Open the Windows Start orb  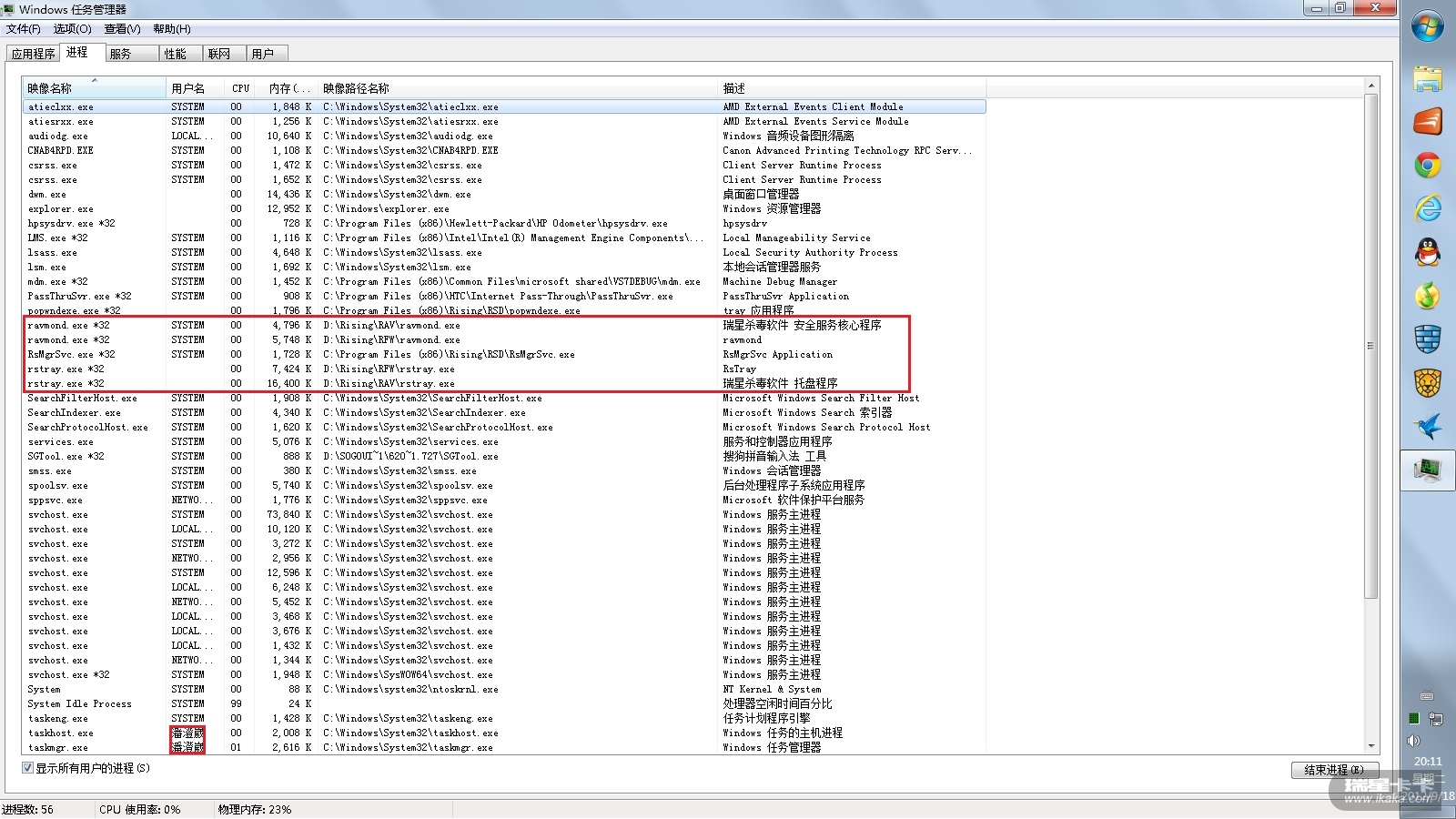1428,26
